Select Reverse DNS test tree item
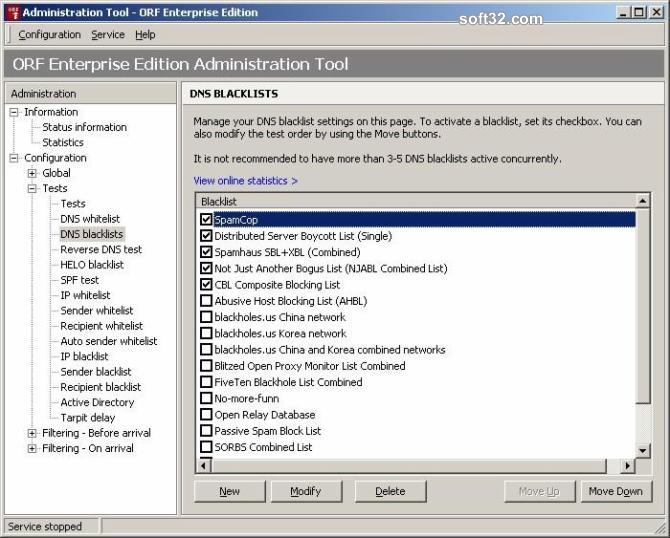Image resolution: width=670 pixels, height=538 pixels. 101,250
